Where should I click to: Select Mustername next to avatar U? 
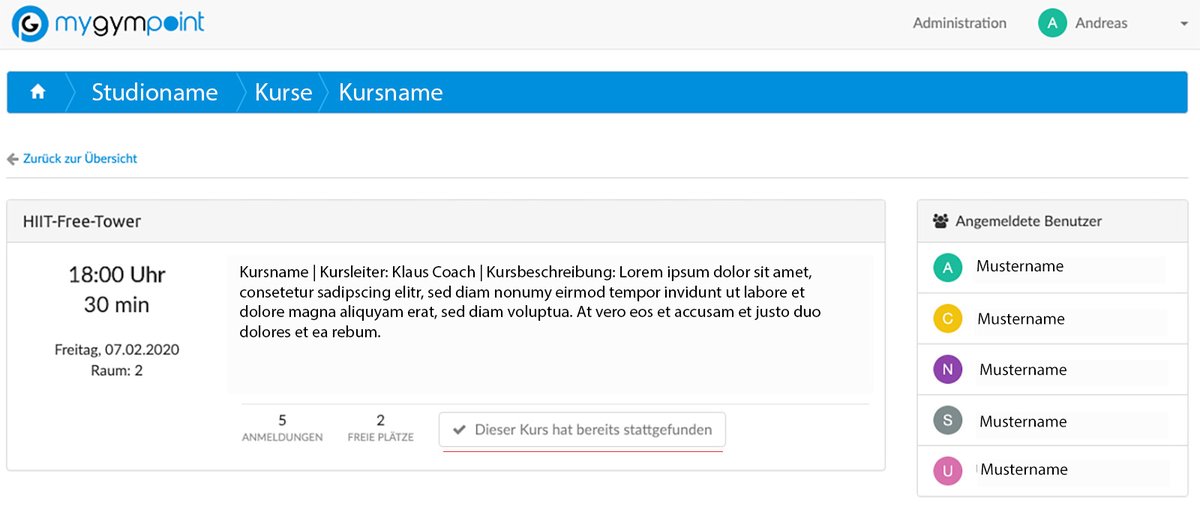(1024, 469)
